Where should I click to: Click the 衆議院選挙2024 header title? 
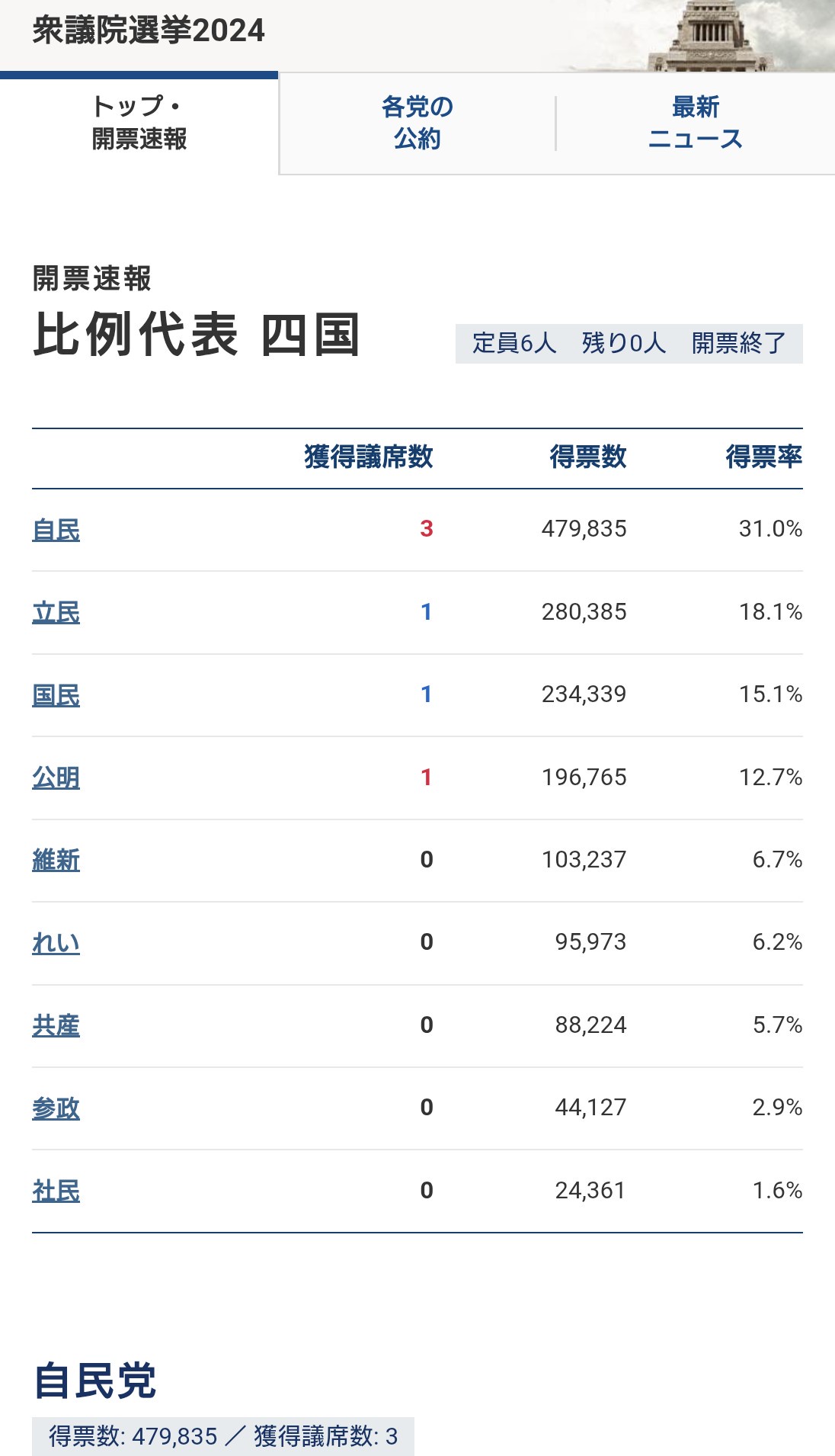(x=149, y=30)
